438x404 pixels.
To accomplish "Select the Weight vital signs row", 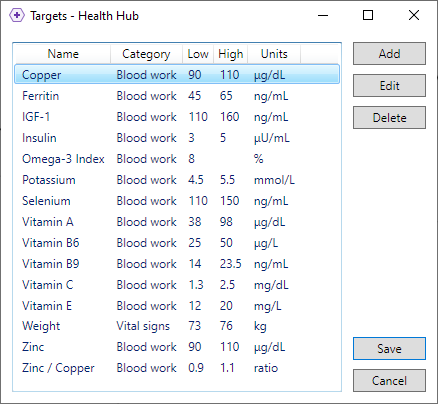I will [x=177, y=326].
